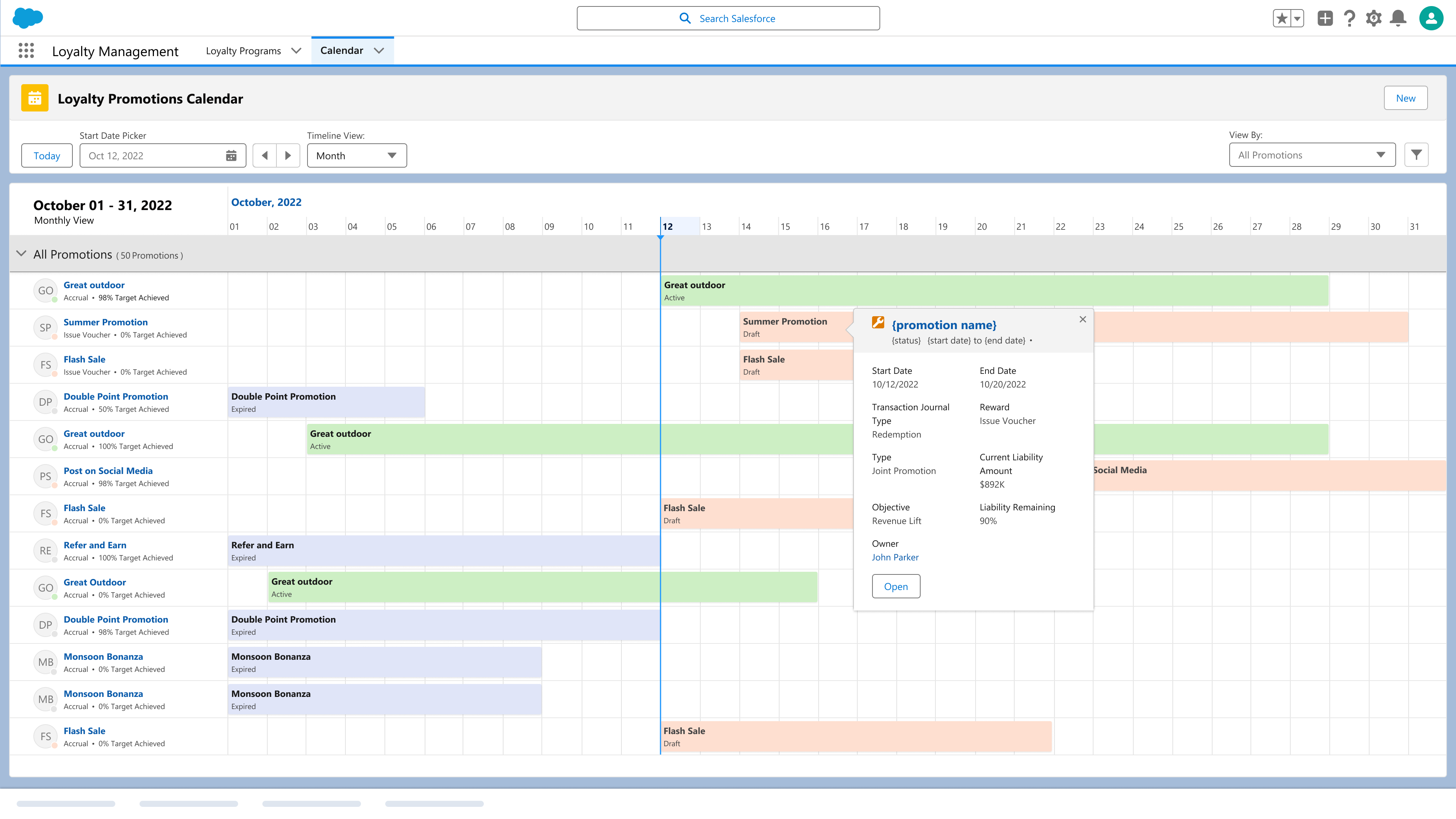Image resolution: width=1456 pixels, height=819 pixels.
Task: Open the {promotion name} link
Action: (x=944, y=325)
